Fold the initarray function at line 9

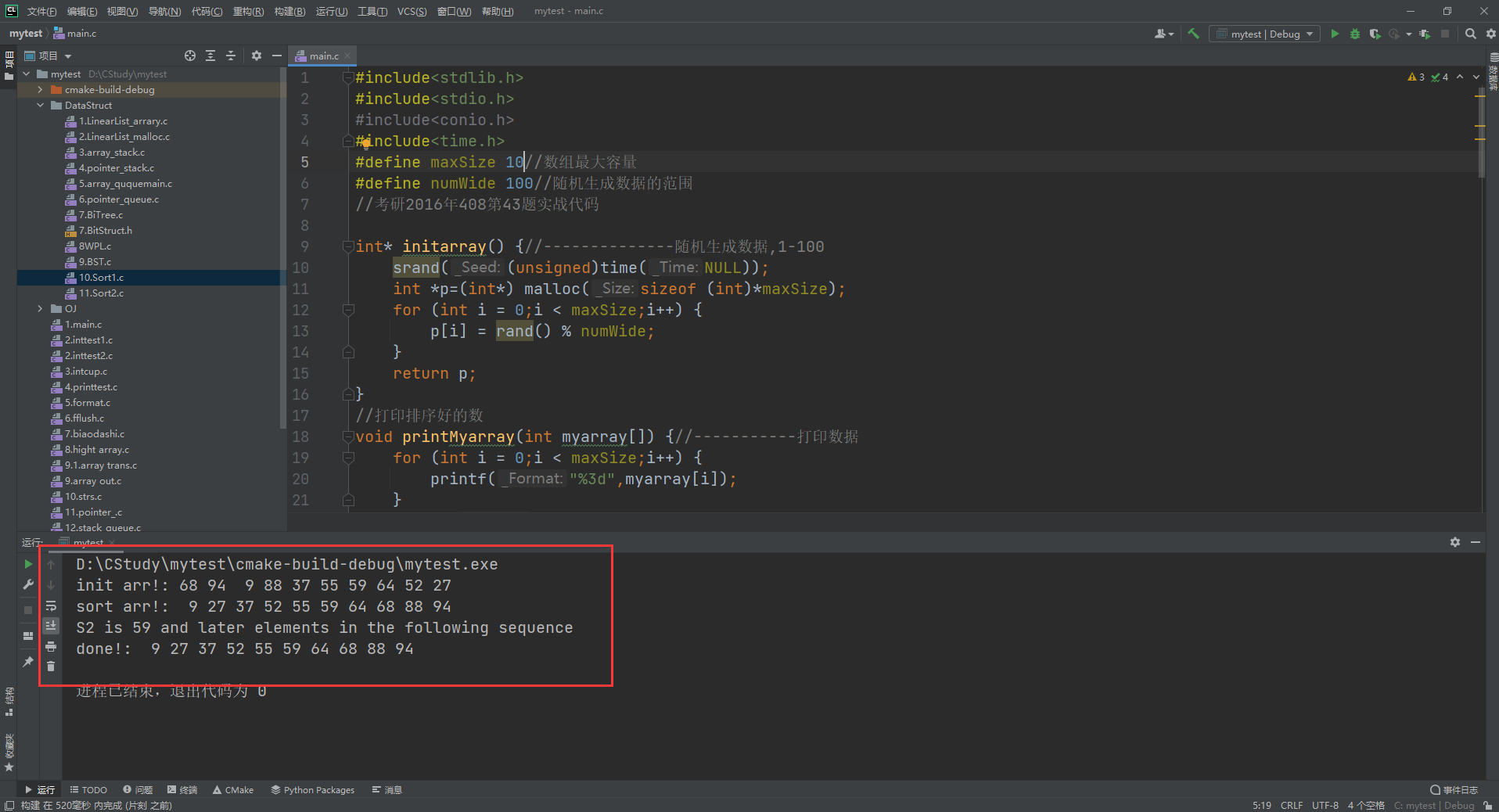[x=348, y=246]
